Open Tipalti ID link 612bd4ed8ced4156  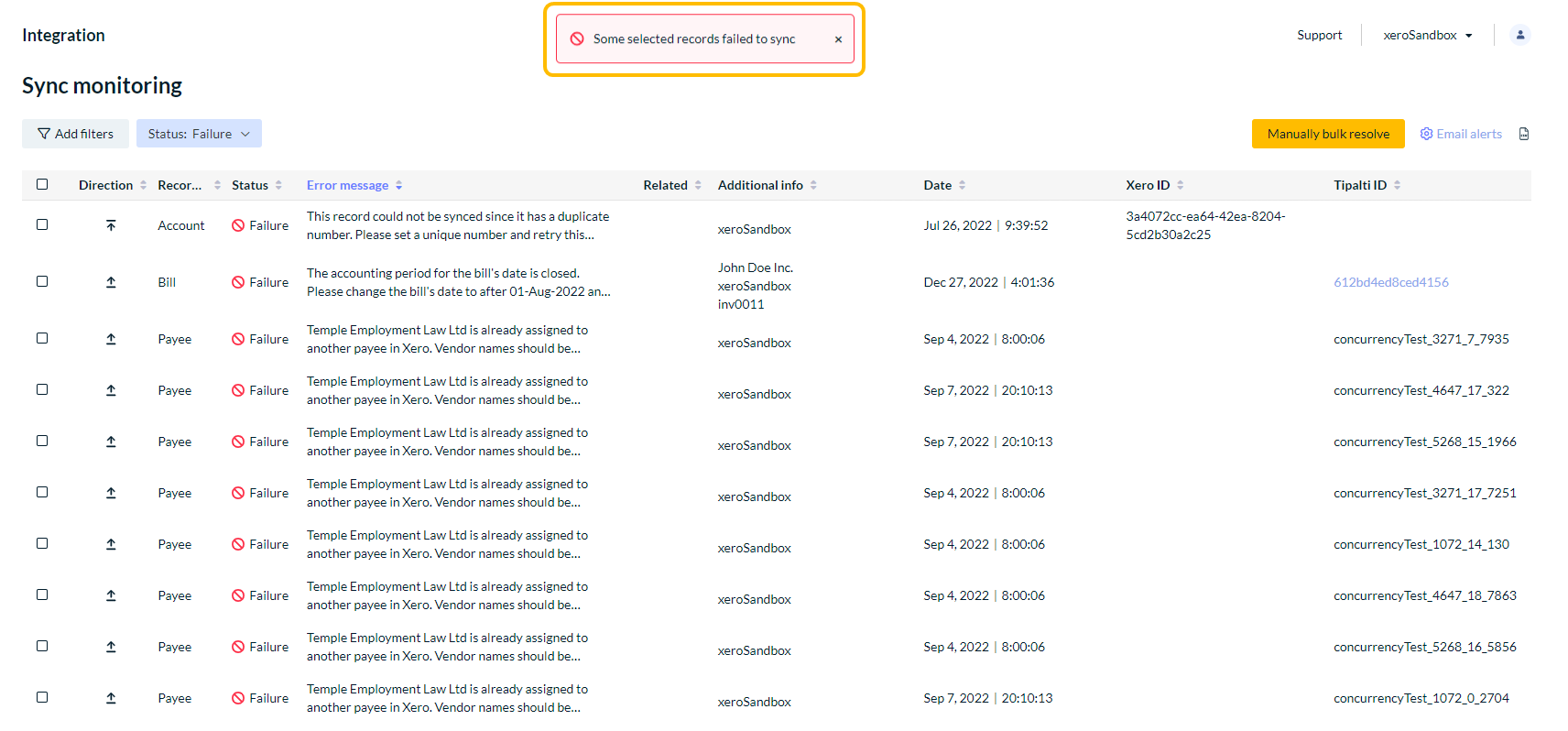[1390, 282]
